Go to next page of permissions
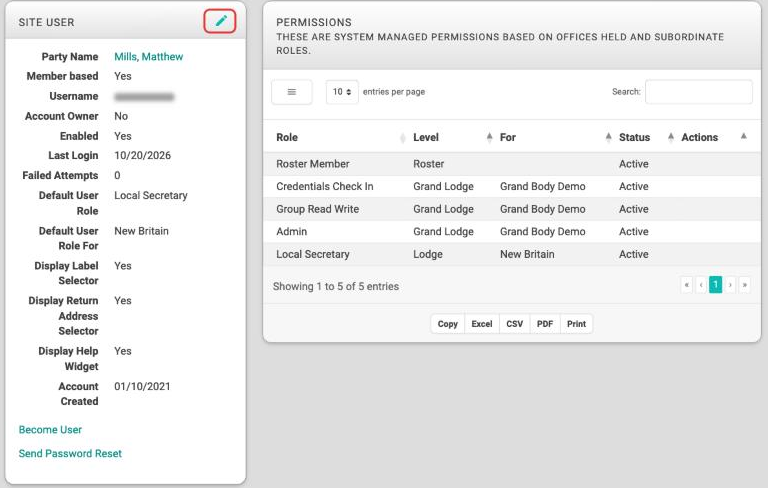The image size is (768, 488). click(x=730, y=285)
